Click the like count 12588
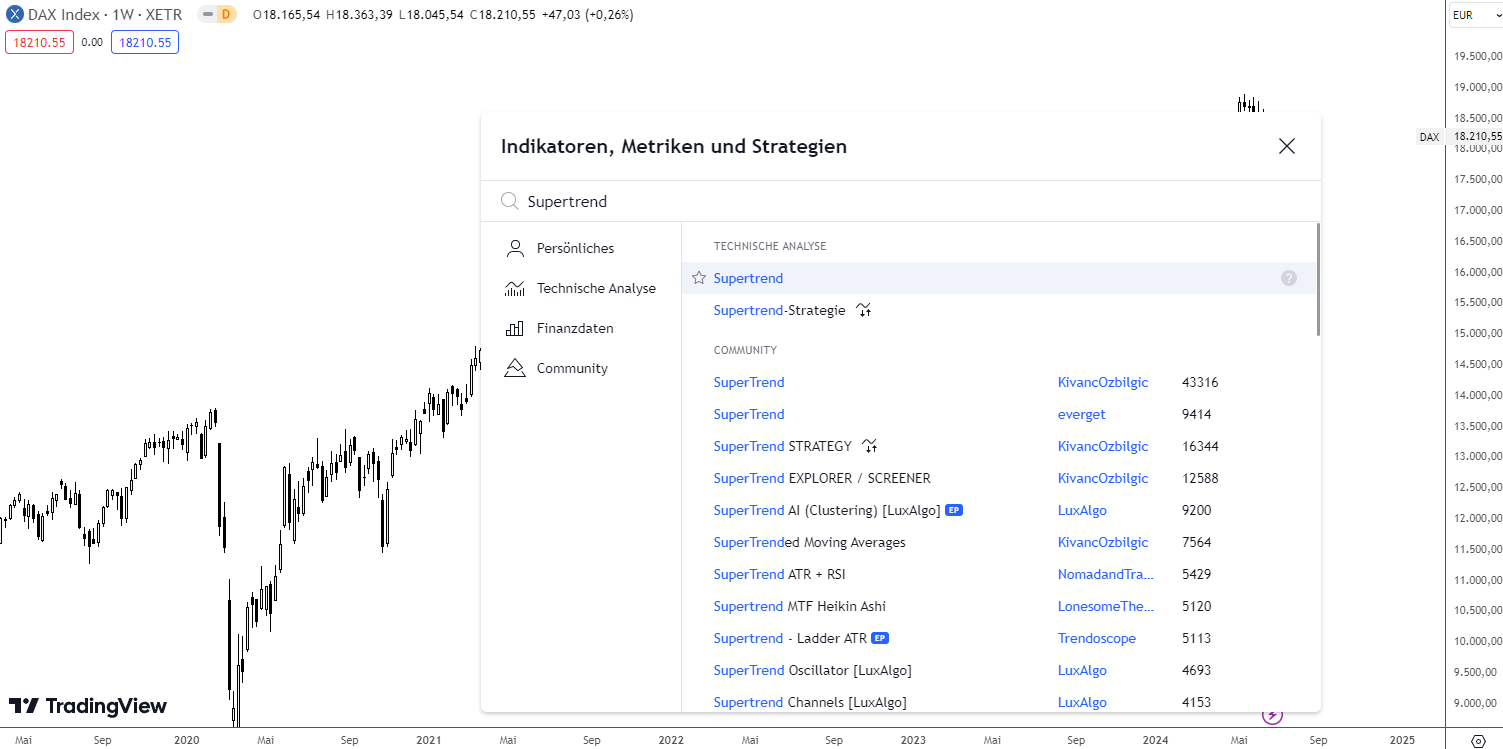Image resolution: width=1503 pixels, height=749 pixels. coord(1200,478)
